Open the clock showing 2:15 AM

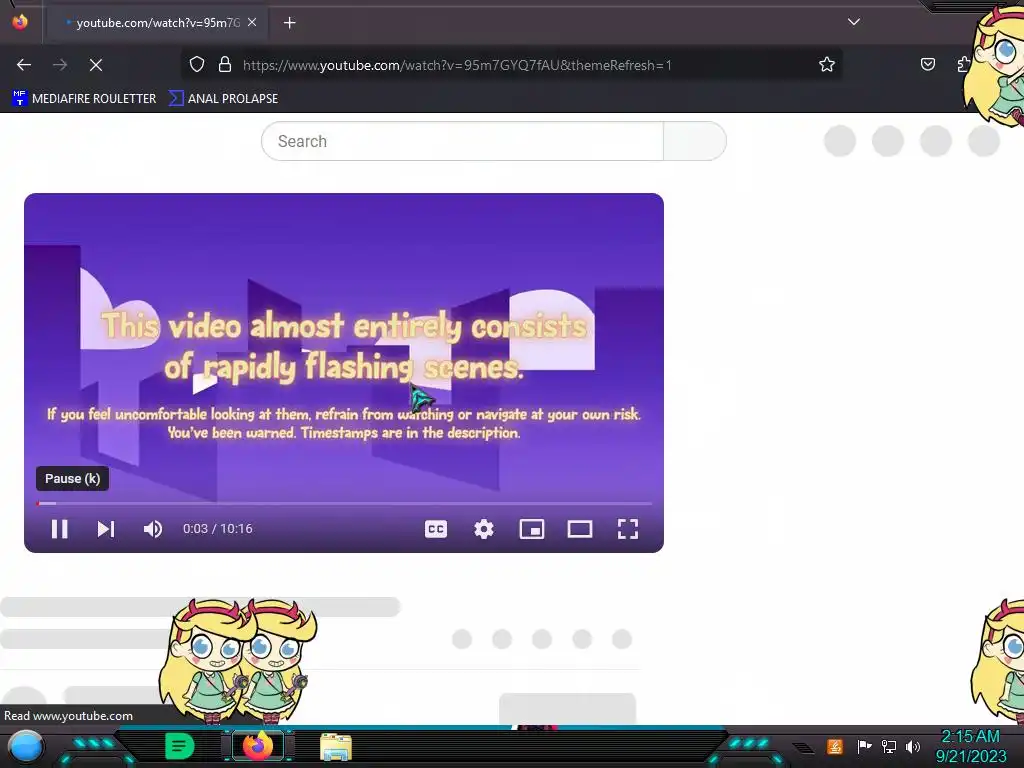tap(970, 746)
